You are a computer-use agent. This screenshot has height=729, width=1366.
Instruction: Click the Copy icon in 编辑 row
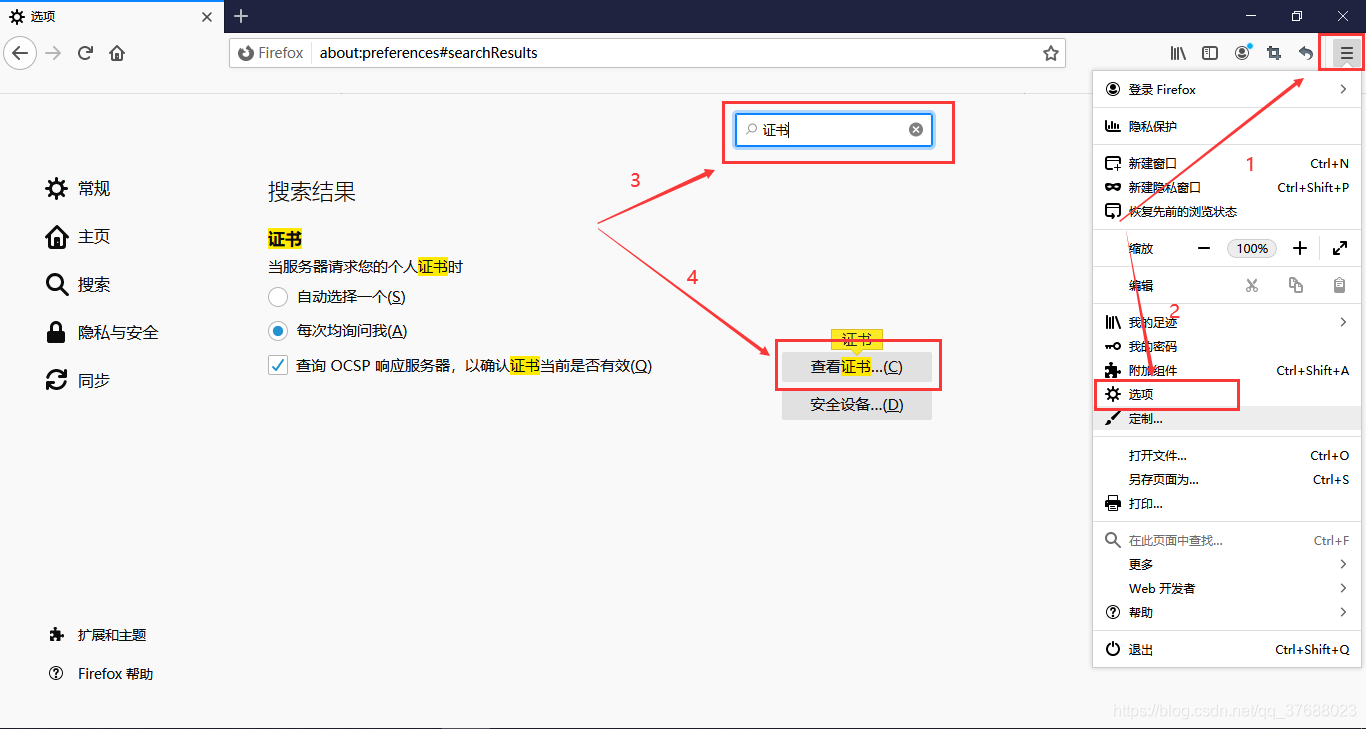(1296, 285)
